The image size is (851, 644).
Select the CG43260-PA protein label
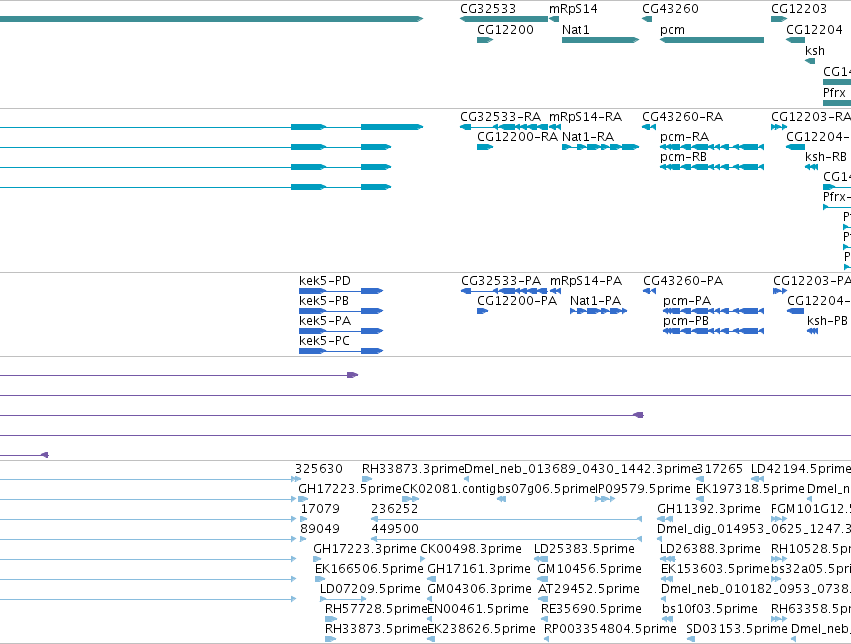683,281
